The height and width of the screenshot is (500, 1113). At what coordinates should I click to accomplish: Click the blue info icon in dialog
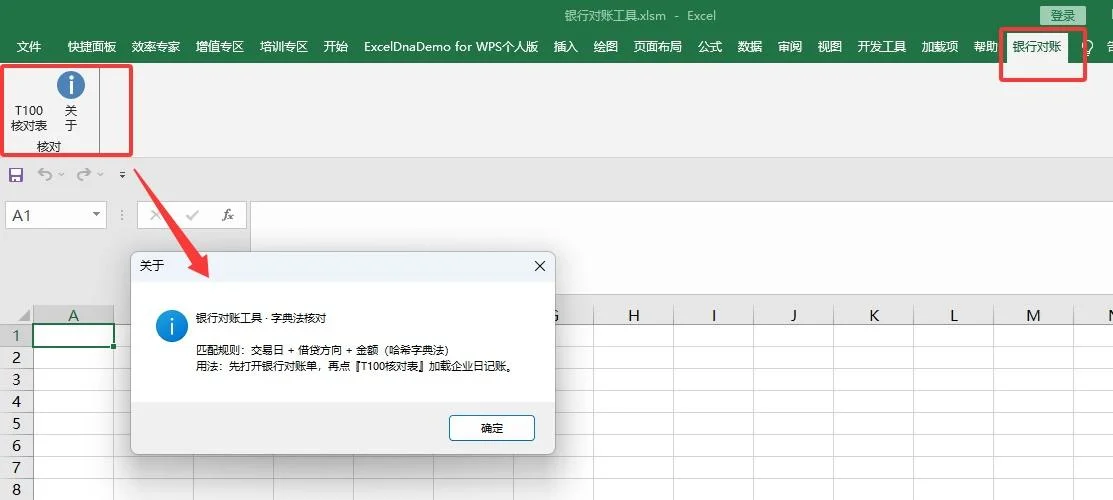172,326
